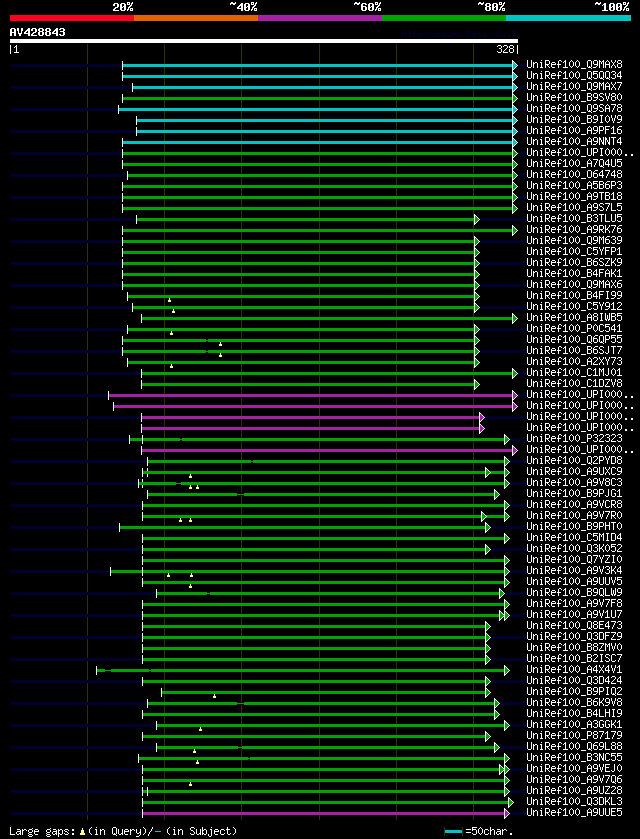
Task: Select the UniRef100_Q6QP55 label
Action: click(x=574, y=339)
